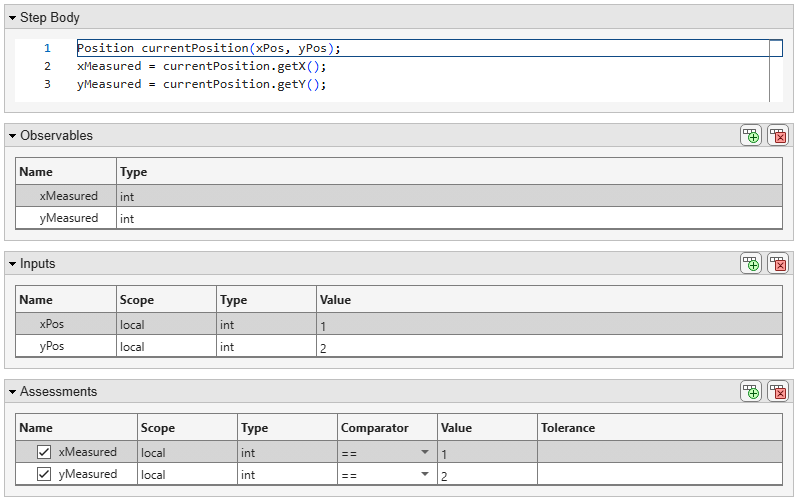This screenshot has width=798, height=500.
Task: Place cursor in xMeasured = currentPosition.getX() line
Action: click(x=202, y=66)
